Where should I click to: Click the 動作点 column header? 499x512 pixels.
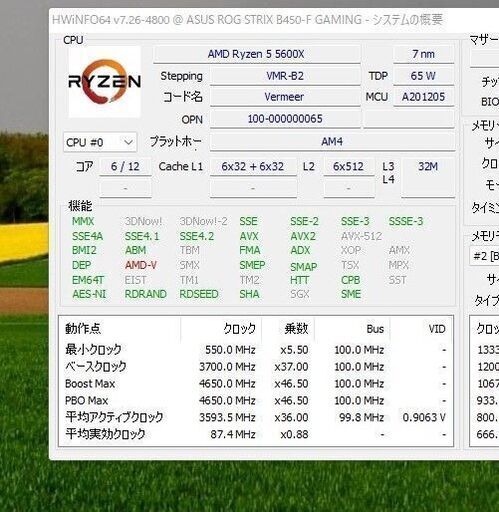click(x=83, y=329)
